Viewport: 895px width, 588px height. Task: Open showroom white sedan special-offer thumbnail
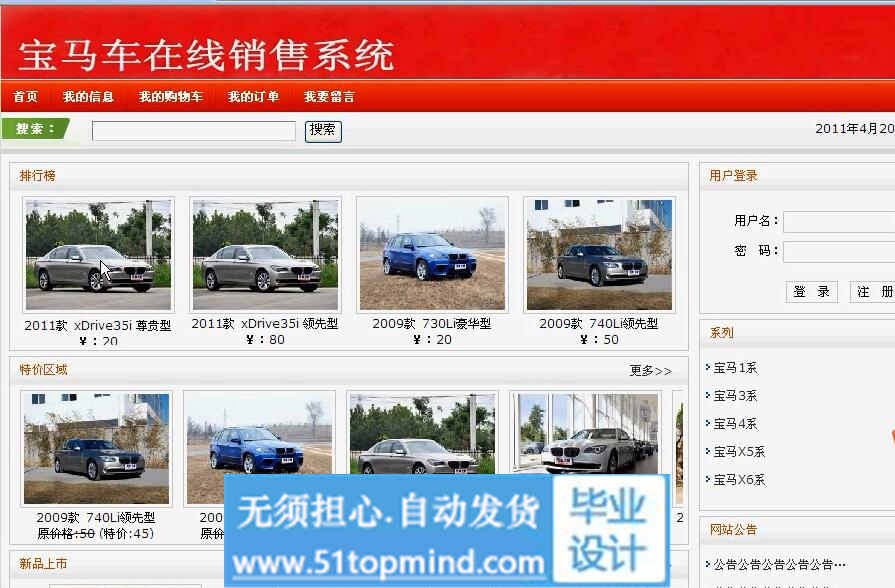(x=586, y=433)
